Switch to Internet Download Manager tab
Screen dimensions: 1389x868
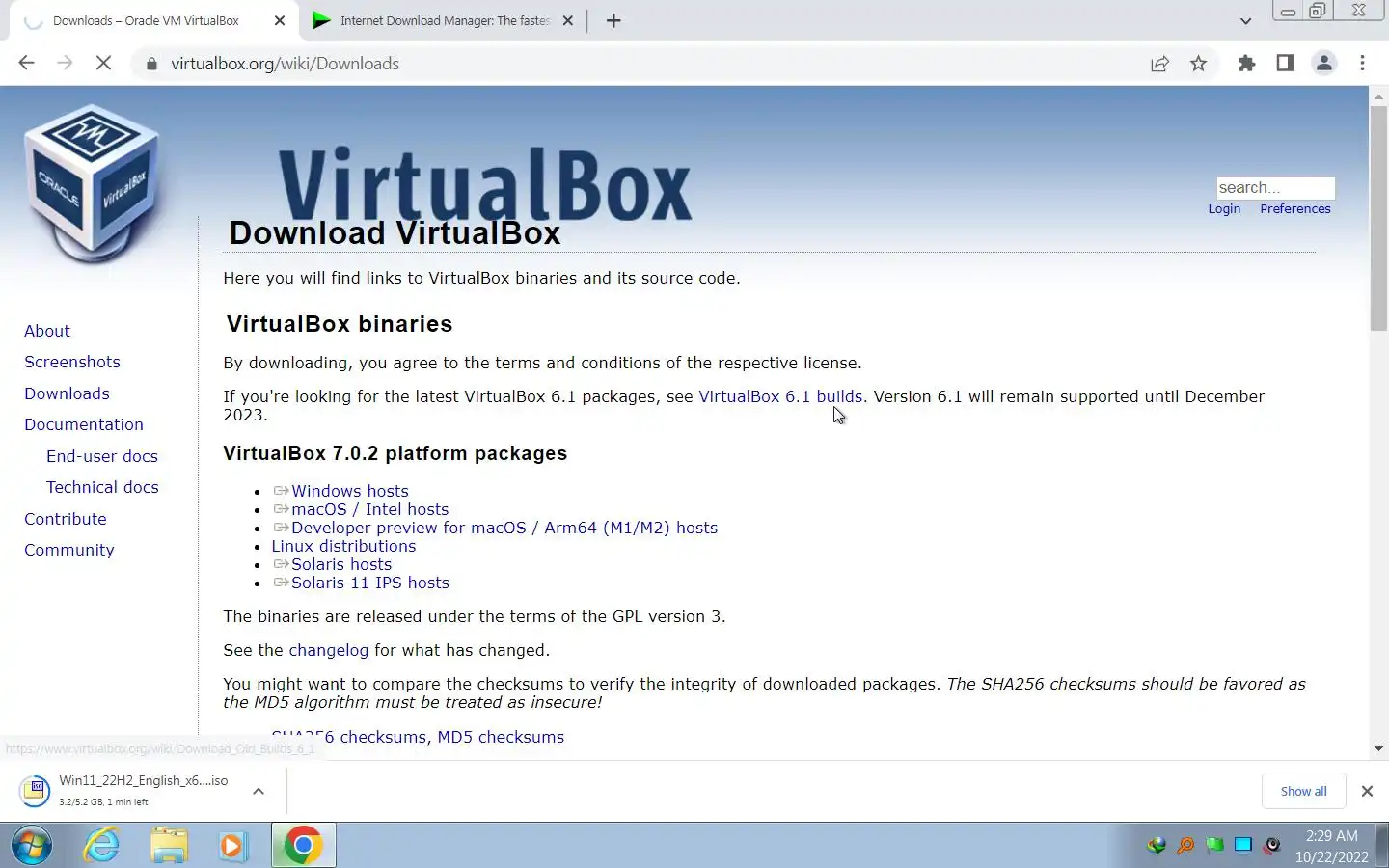click(x=445, y=20)
